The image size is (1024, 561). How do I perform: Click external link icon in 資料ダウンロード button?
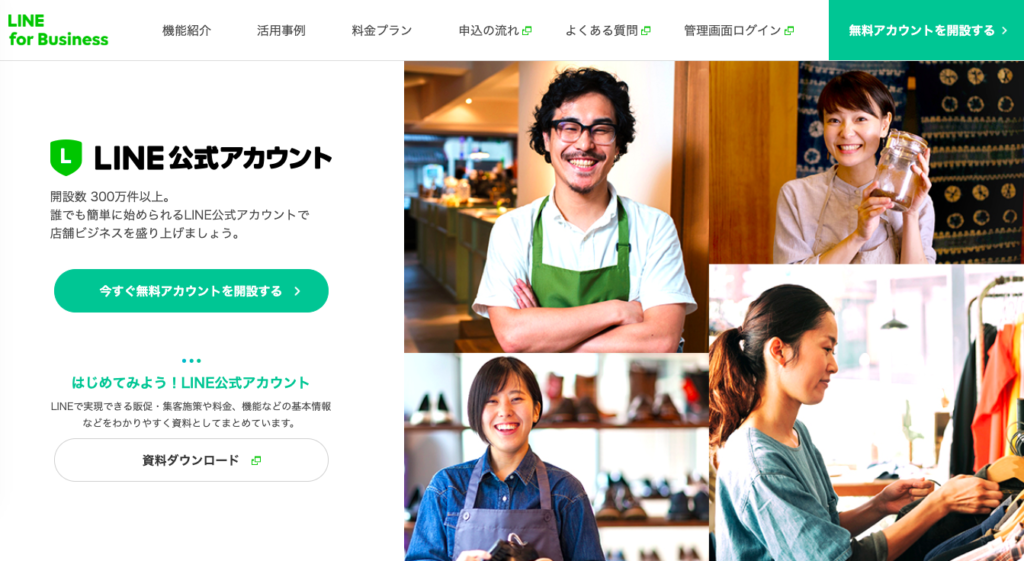tap(256, 460)
